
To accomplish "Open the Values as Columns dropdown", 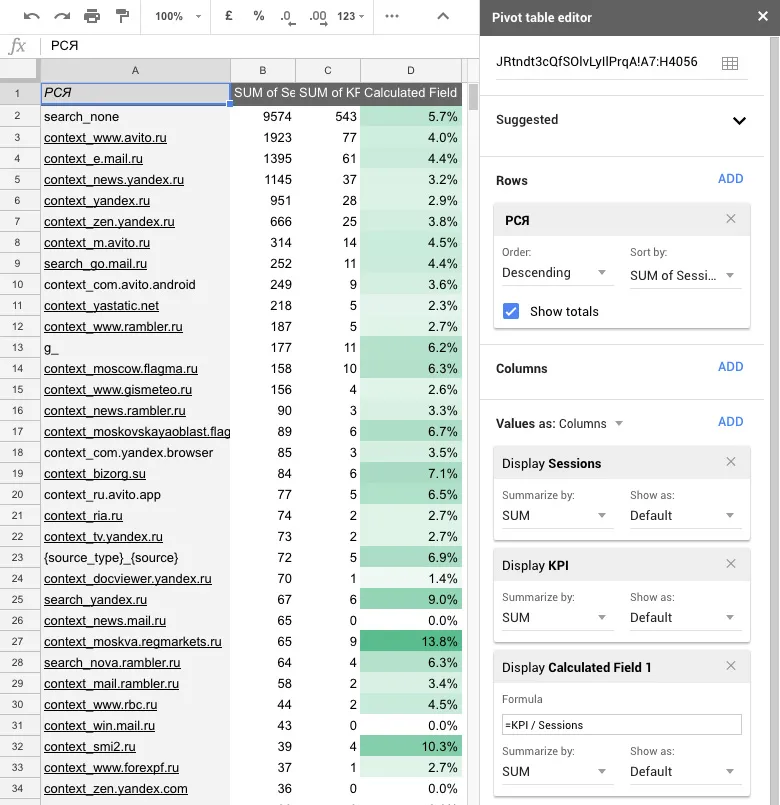I will [591, 424].
